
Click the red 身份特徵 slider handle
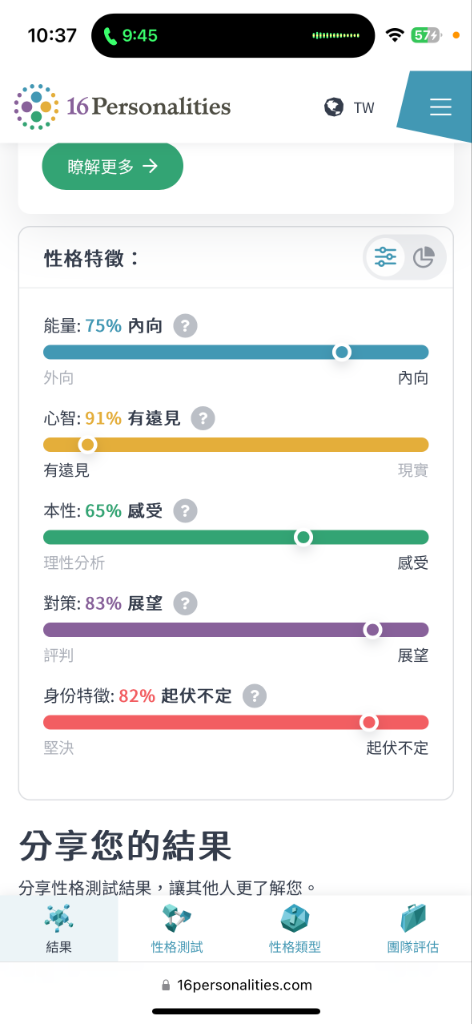370,722
